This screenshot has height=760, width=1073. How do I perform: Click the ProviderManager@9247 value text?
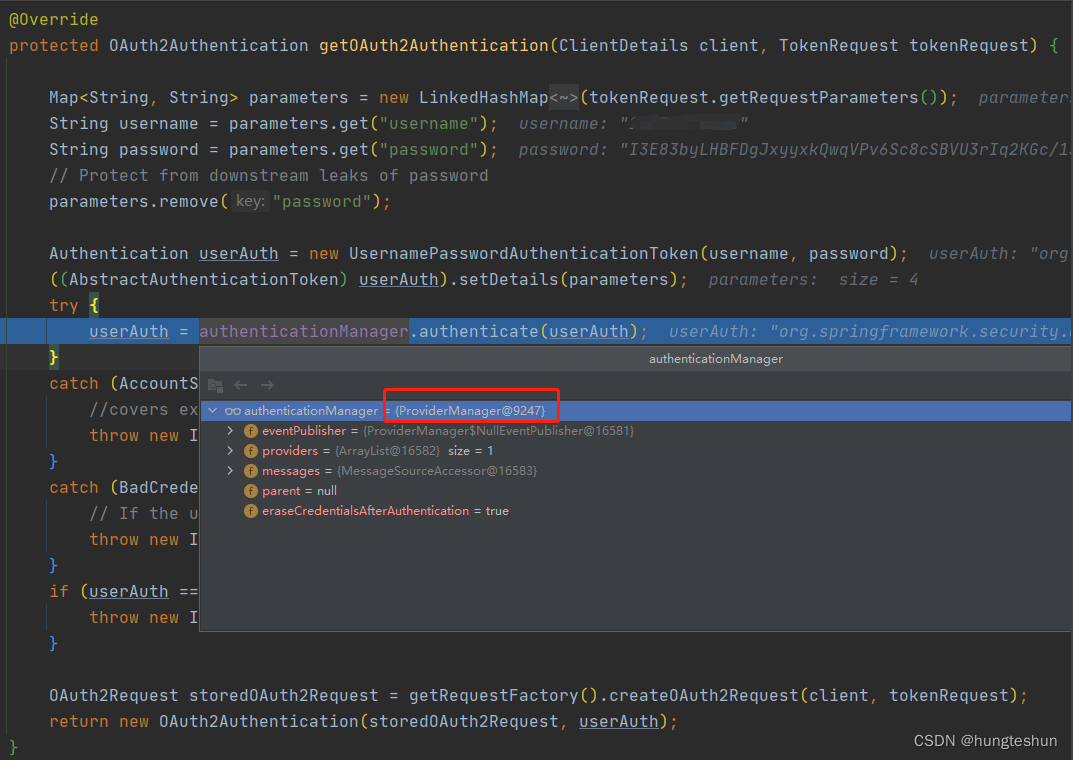click(x=471, y=410)
